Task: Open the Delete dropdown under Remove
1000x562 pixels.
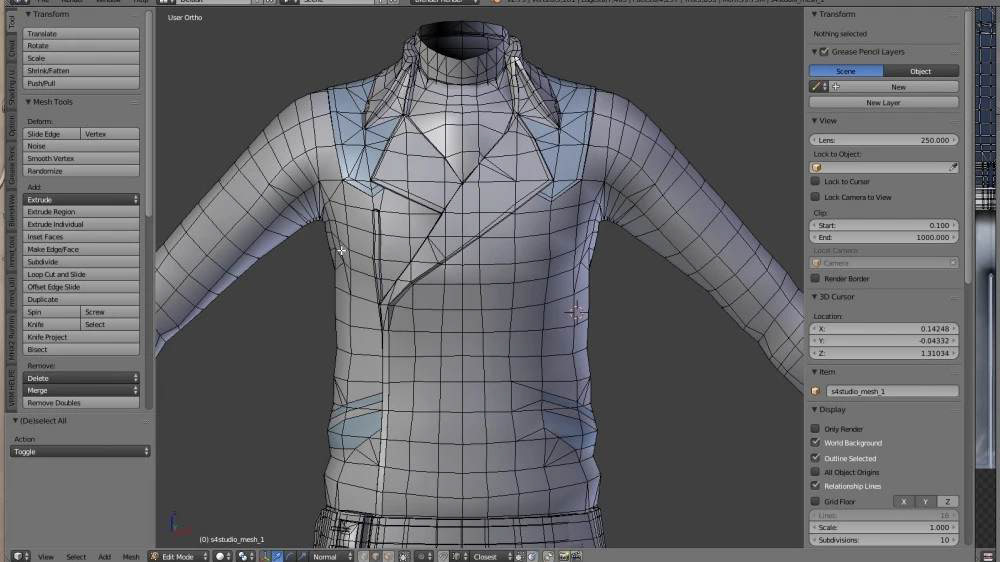Action: tap(81, 378)
